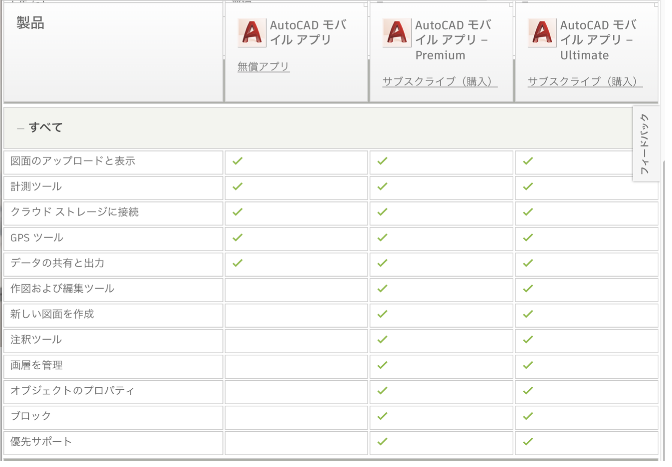672x467 pixels.
Task: Click free app checkmark for 計測ツール
Action: coord(237,187)
